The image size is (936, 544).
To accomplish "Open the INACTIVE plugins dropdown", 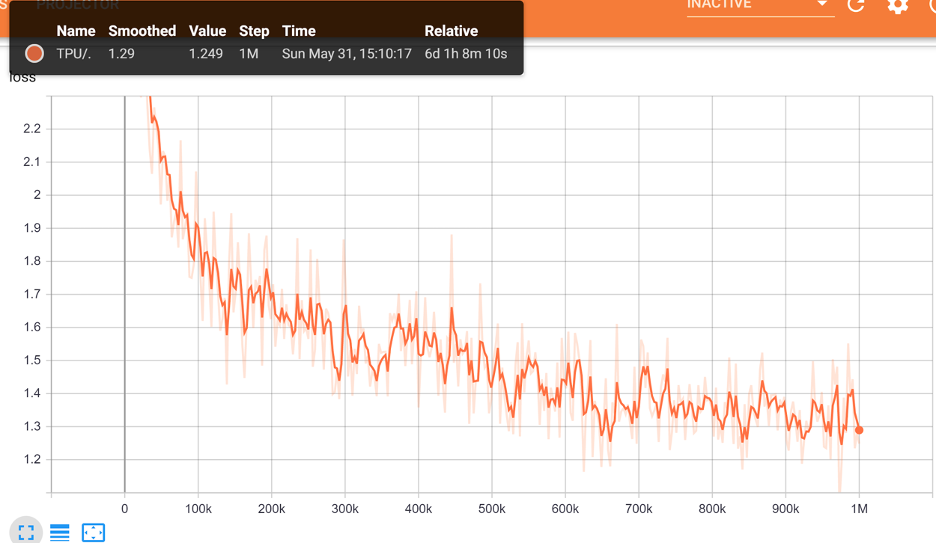I will [x=760, y=6].
